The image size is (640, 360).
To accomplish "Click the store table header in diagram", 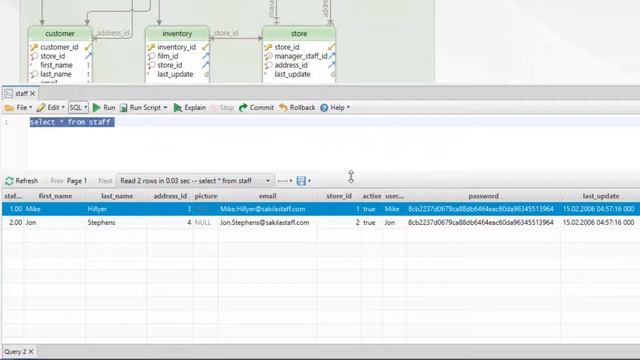I will click(x=299, y=33).
